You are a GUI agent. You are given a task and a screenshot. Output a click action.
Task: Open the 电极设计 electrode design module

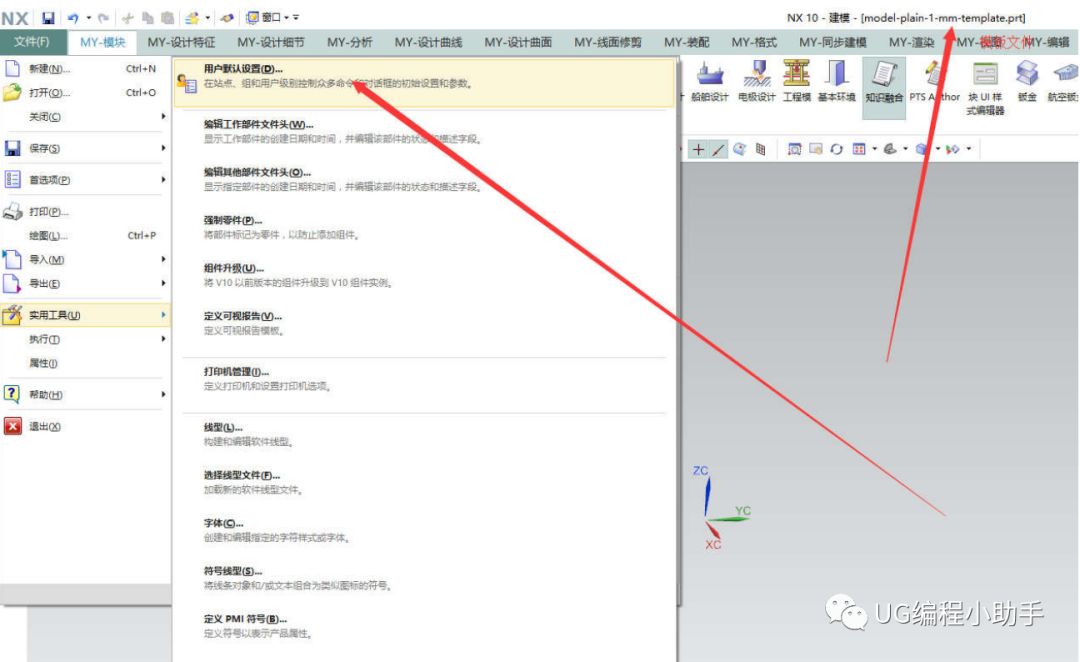click(x=756, y=81)
